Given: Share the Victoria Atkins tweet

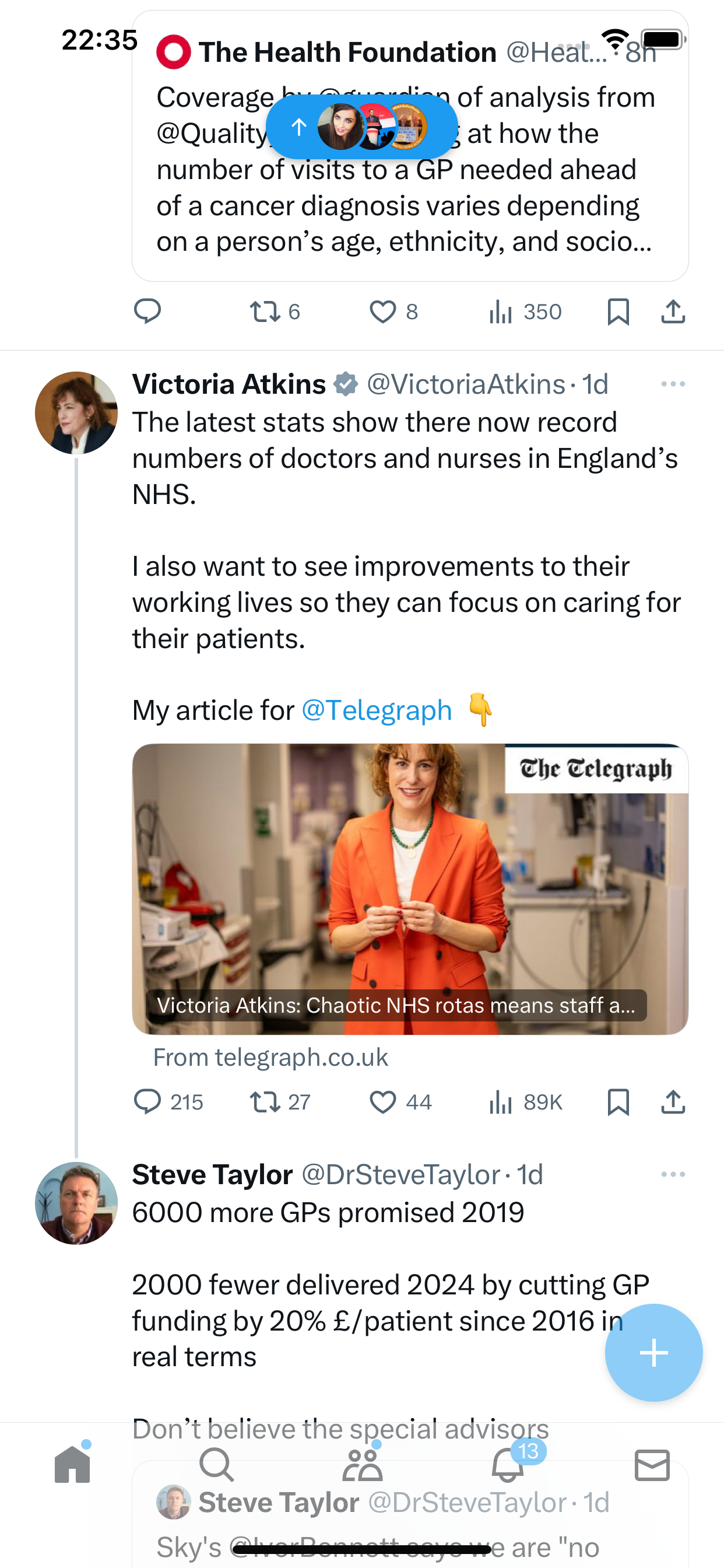Looking at the screenshot, I should (x=673, y=1102).
